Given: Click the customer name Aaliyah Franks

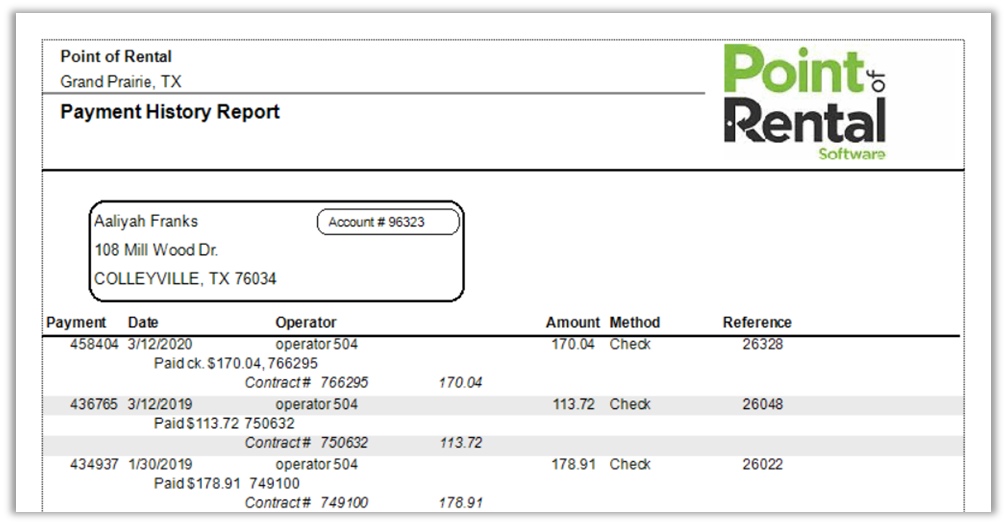Looking at the screenshot, I should click(x=146, y=221).
